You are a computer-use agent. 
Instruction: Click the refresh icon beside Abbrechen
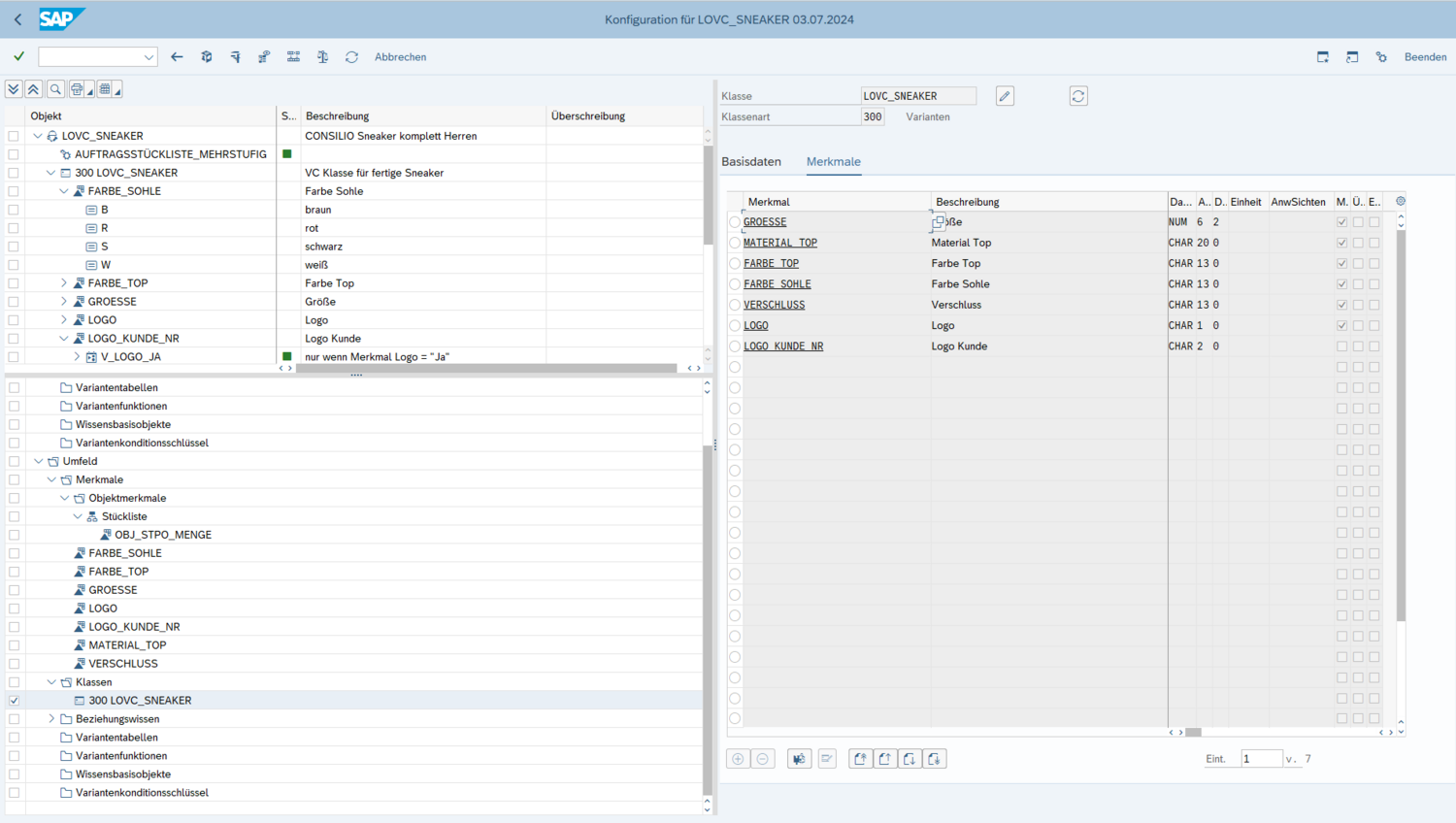click(351, 57)
